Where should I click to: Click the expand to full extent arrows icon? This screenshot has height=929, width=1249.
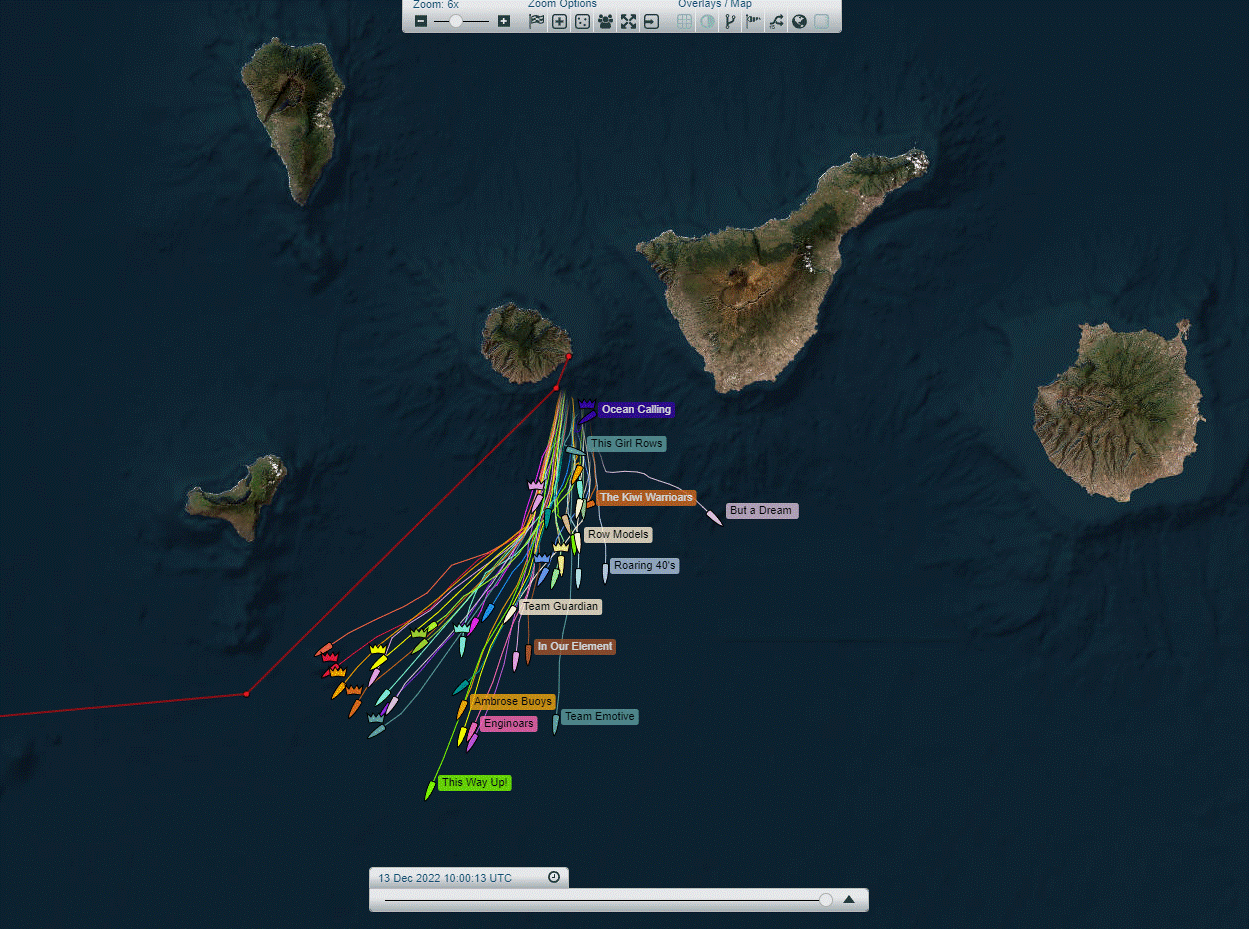pos(628,21)
